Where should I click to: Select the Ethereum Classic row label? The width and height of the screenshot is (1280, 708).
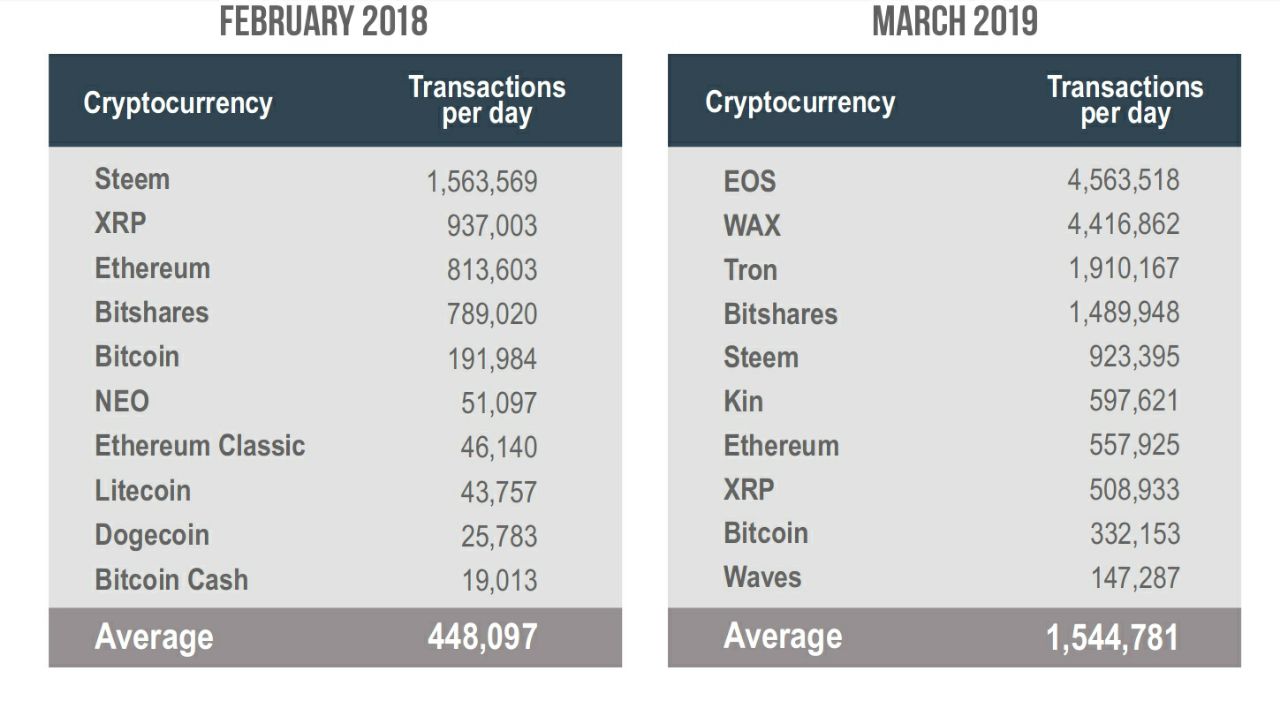[x=200, y=446]
